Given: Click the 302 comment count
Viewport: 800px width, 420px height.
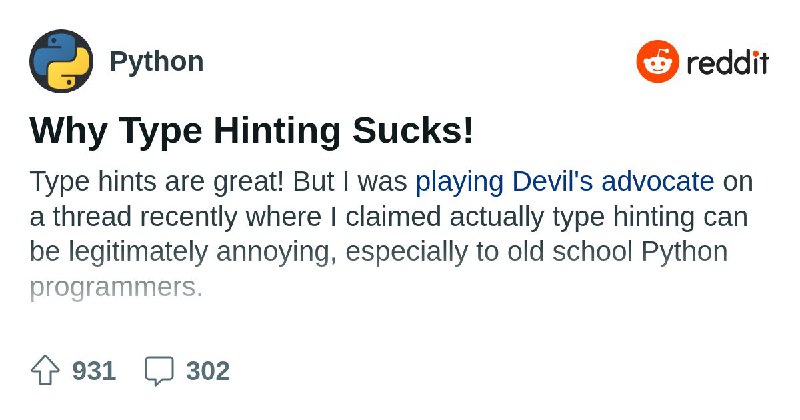Looking at the screenshot, I should tap(208, 370).
